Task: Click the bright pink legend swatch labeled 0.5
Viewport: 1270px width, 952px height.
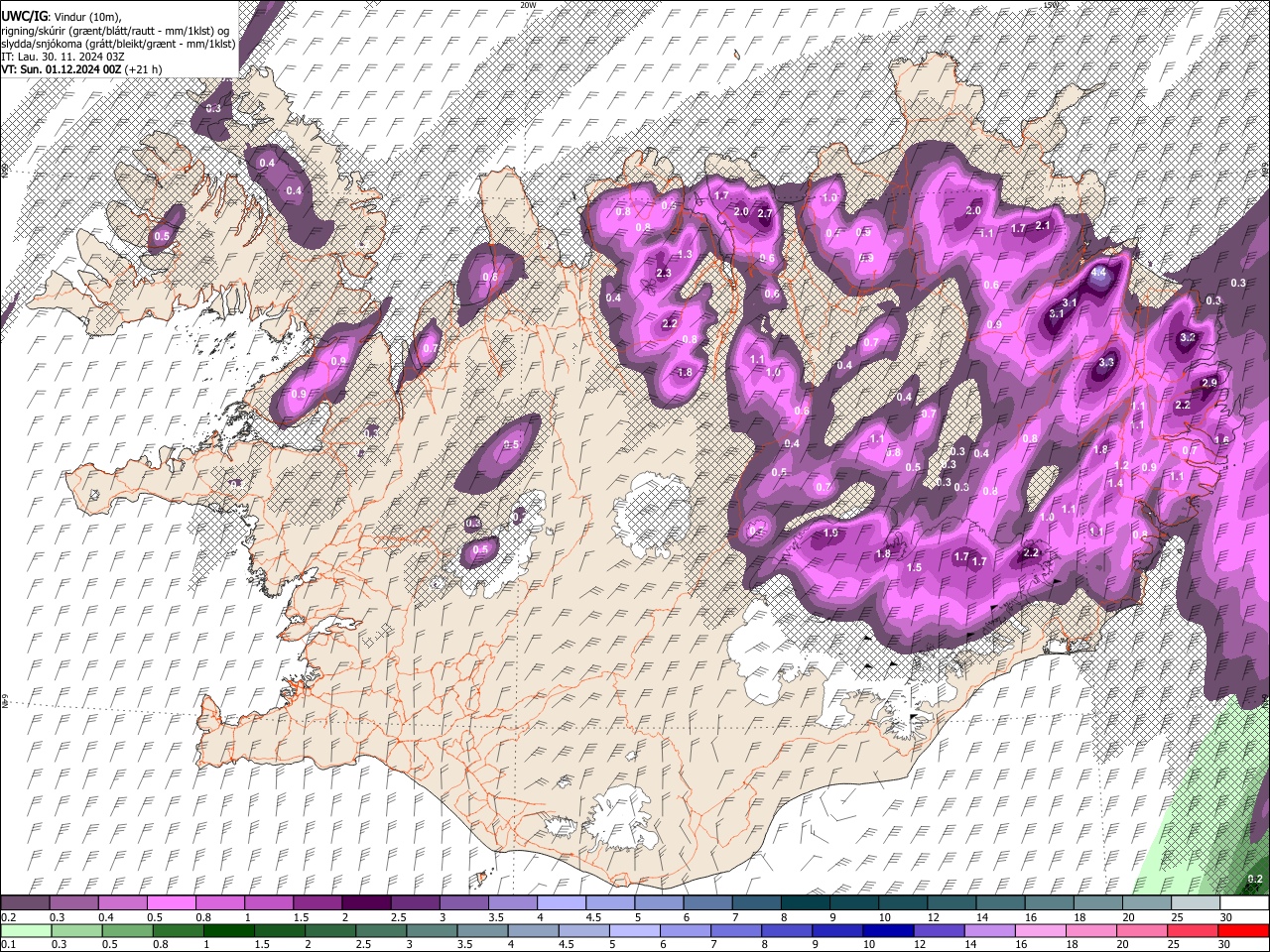Action: (171, 902)
